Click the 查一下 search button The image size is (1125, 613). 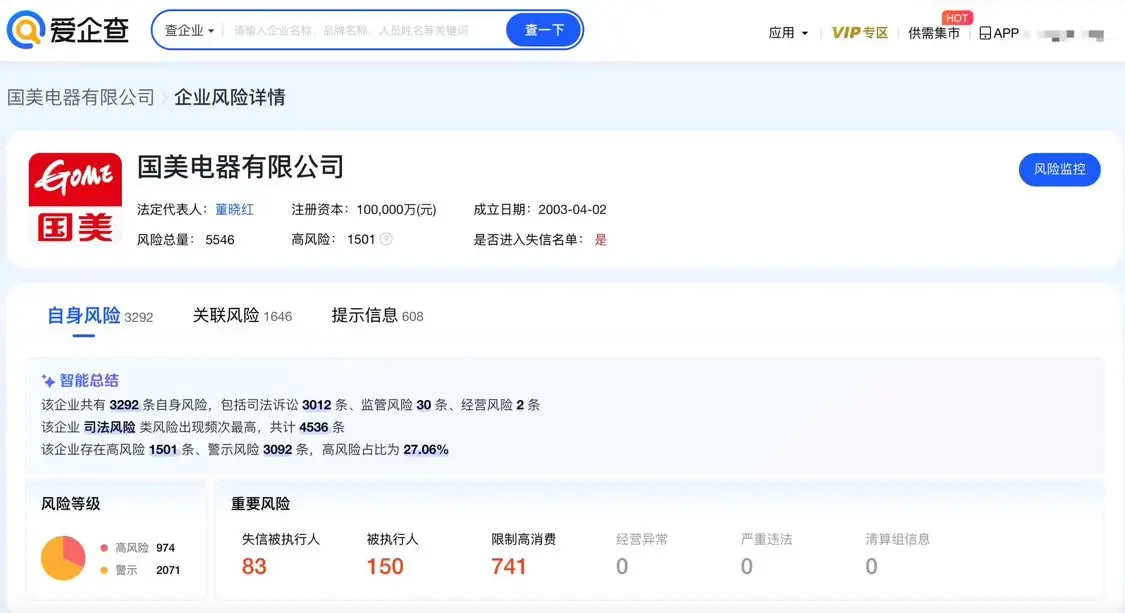point(544,30)
